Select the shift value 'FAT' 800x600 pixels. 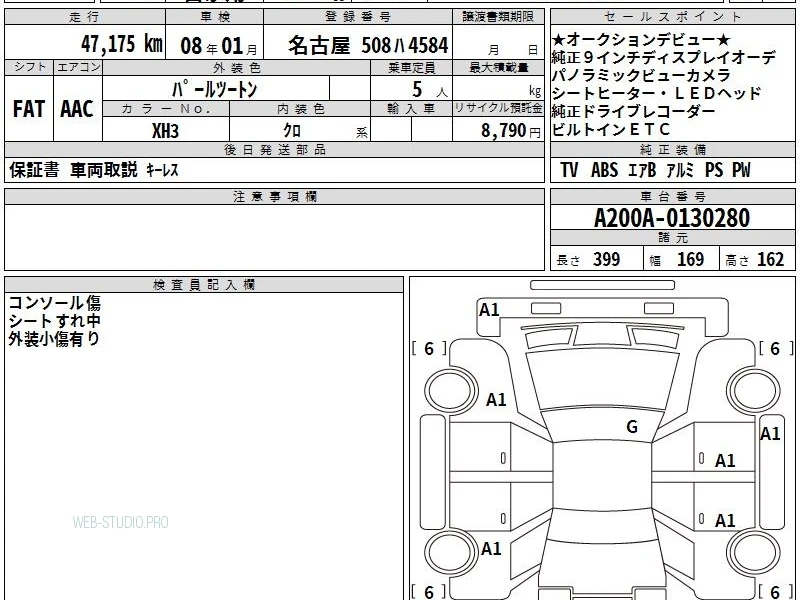coord(29,109)
